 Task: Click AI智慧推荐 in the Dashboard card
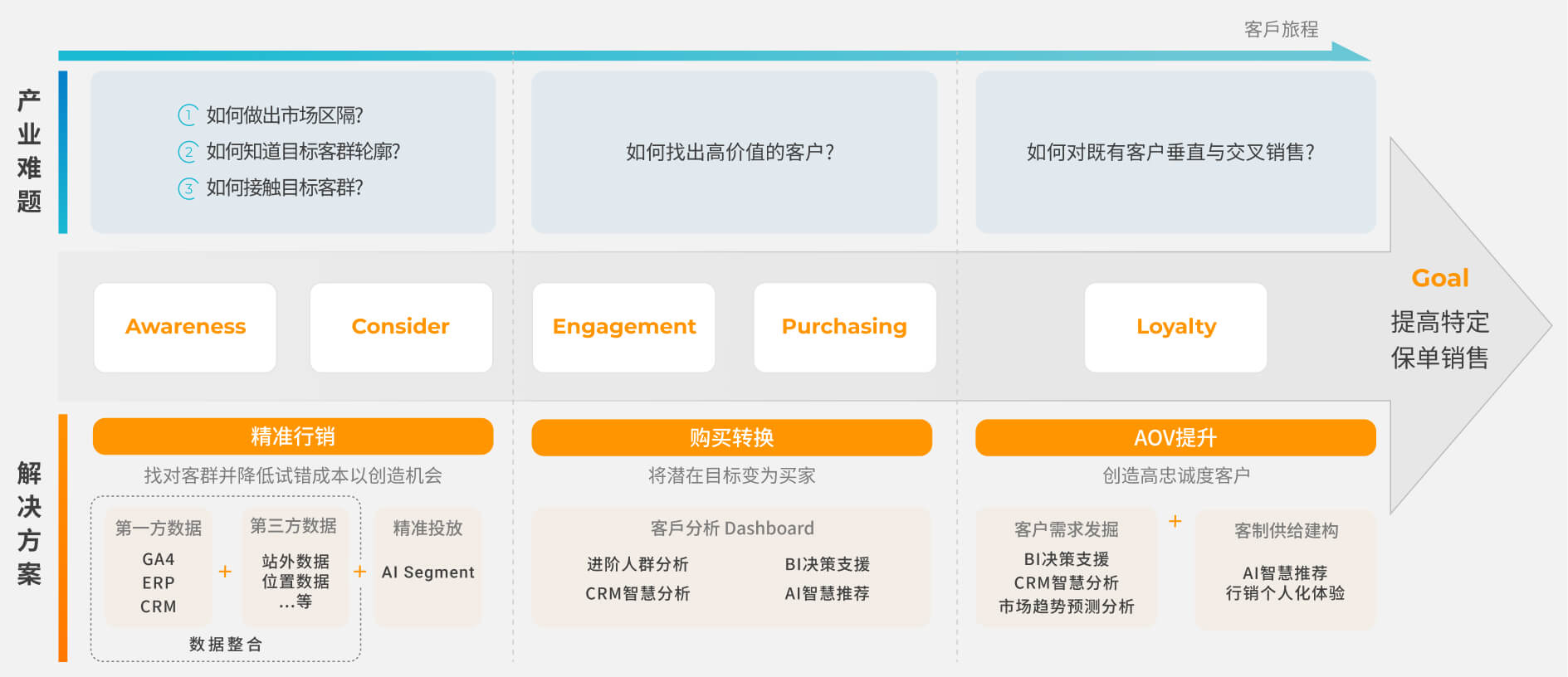tap(828, 594)
